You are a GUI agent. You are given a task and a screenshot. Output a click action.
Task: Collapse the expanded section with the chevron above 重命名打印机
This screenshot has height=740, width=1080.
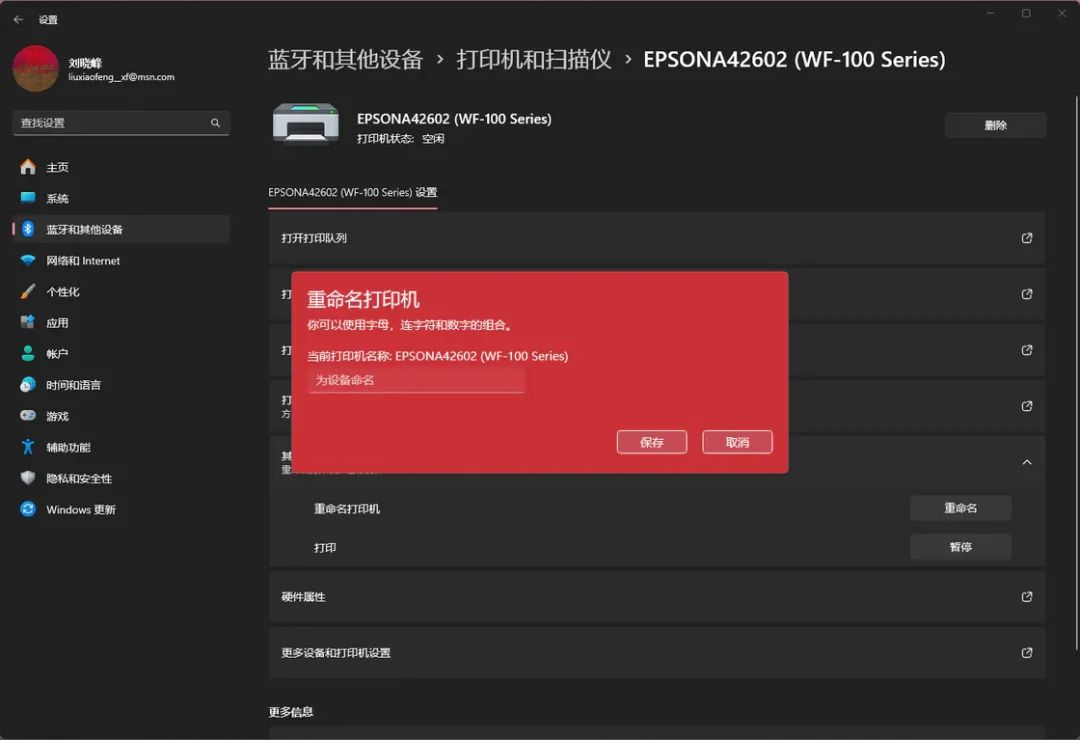pyautogui.click(x=1026, y=462)
